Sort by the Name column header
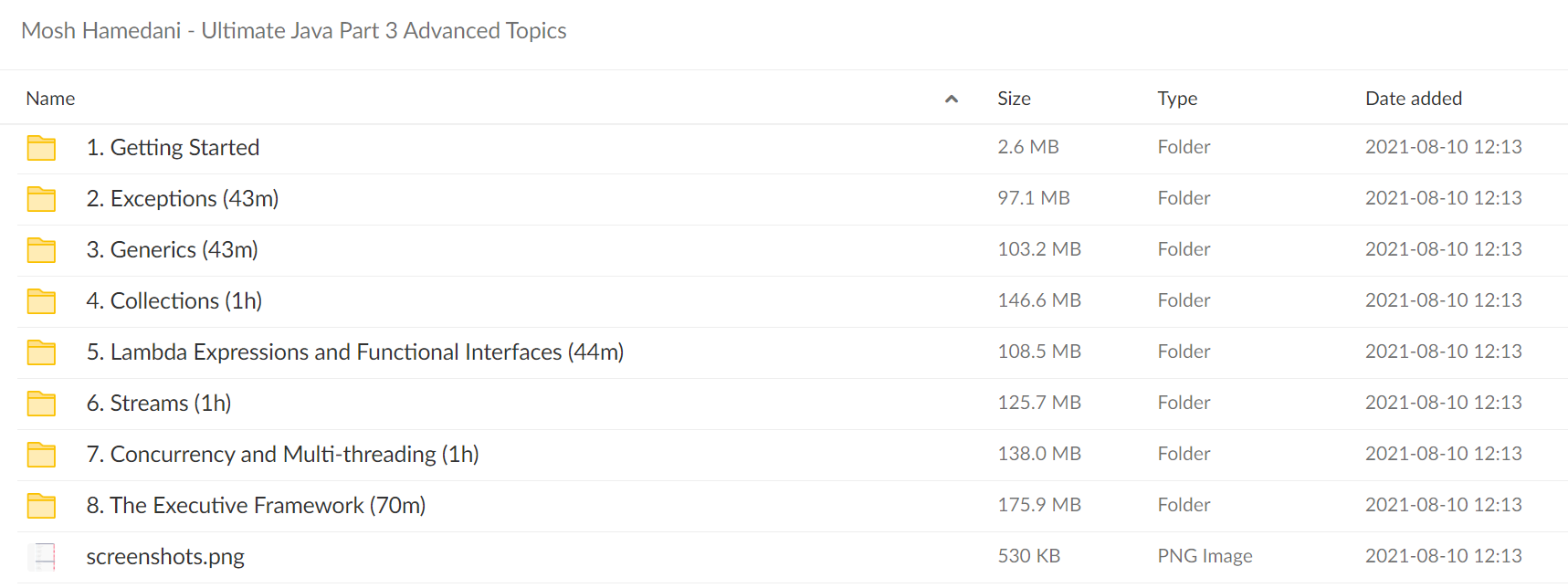 pyautogui.click(x=50, y=99)
